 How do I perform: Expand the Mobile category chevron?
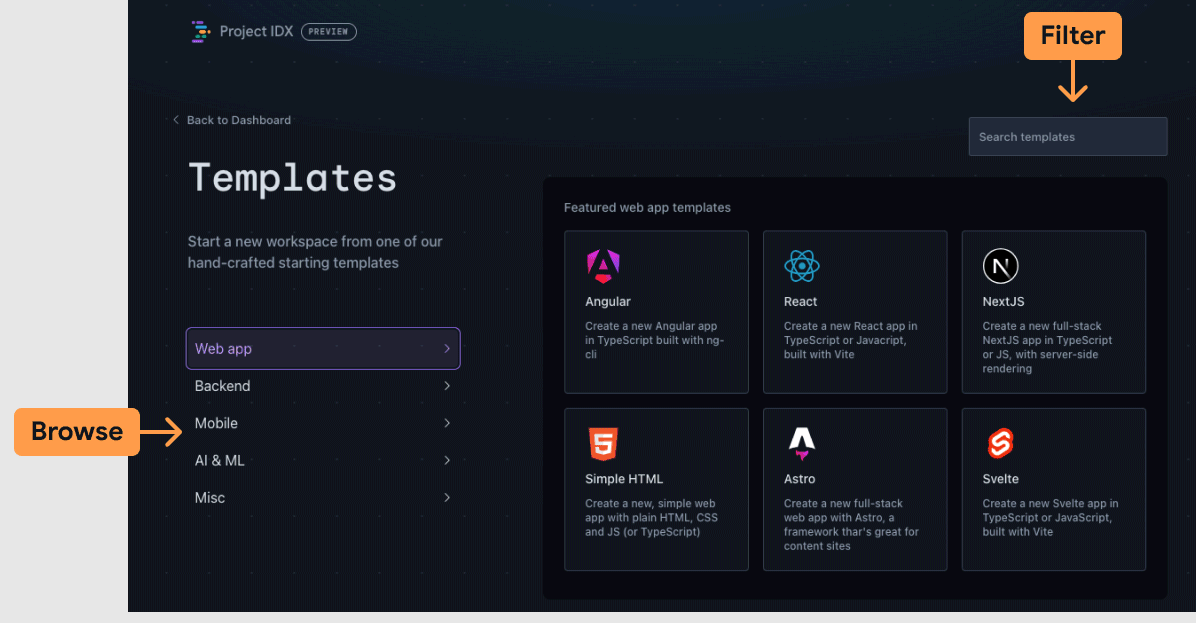click(x=447, y=423)
